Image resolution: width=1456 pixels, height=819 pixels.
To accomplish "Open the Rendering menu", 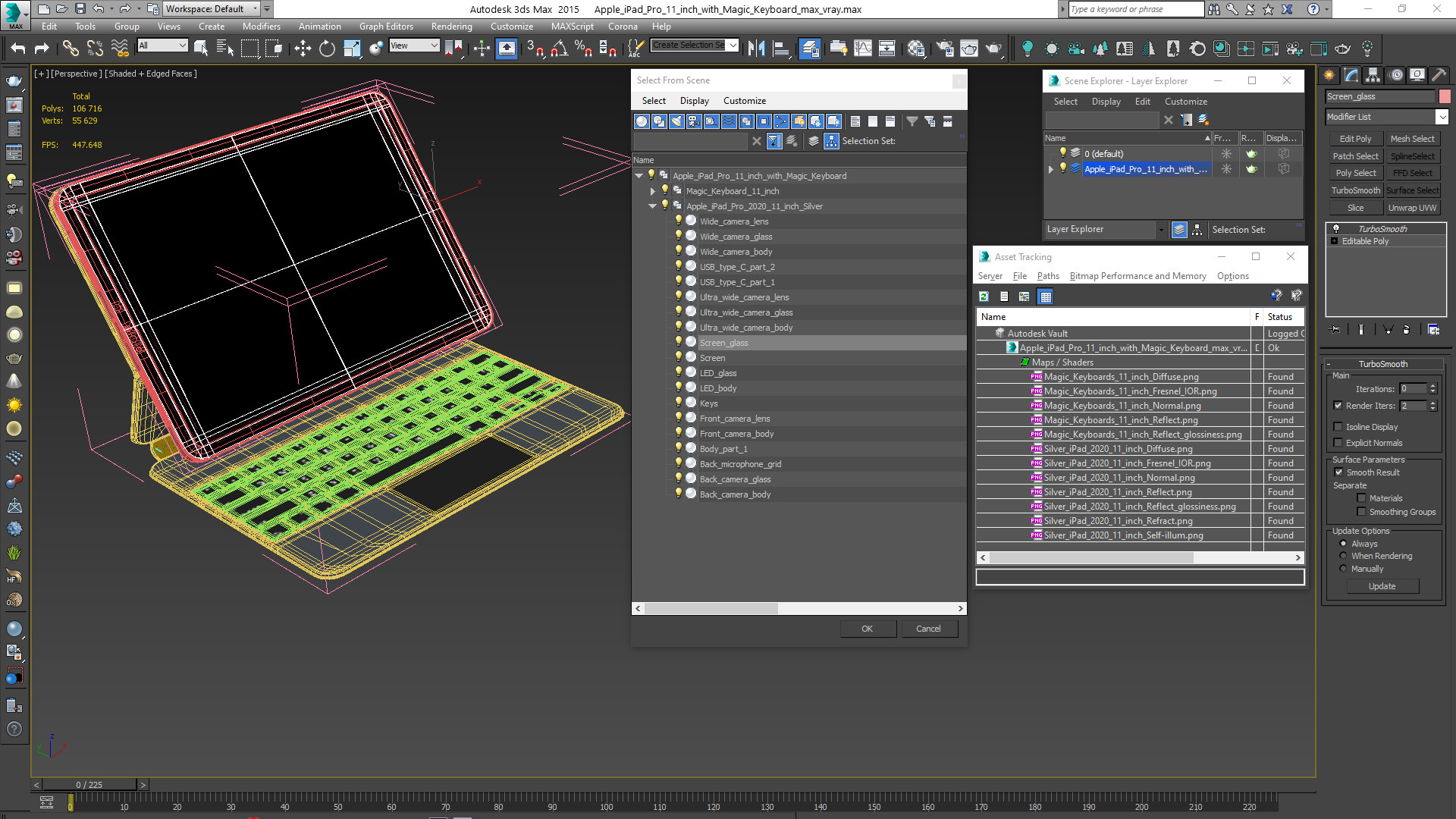I will coord(451,27).
